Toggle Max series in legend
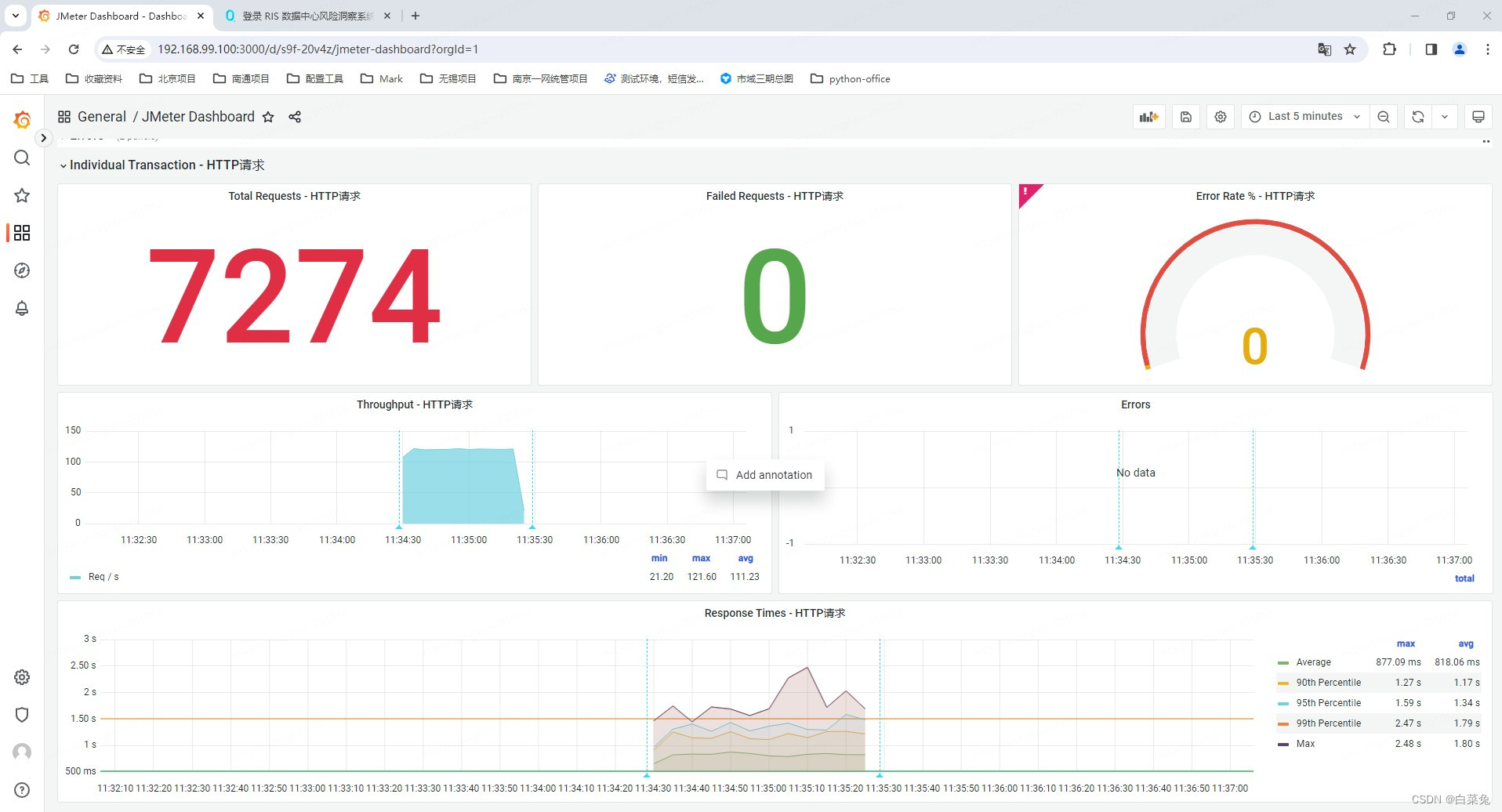 pyautogui.click(x=1305, y=744)
